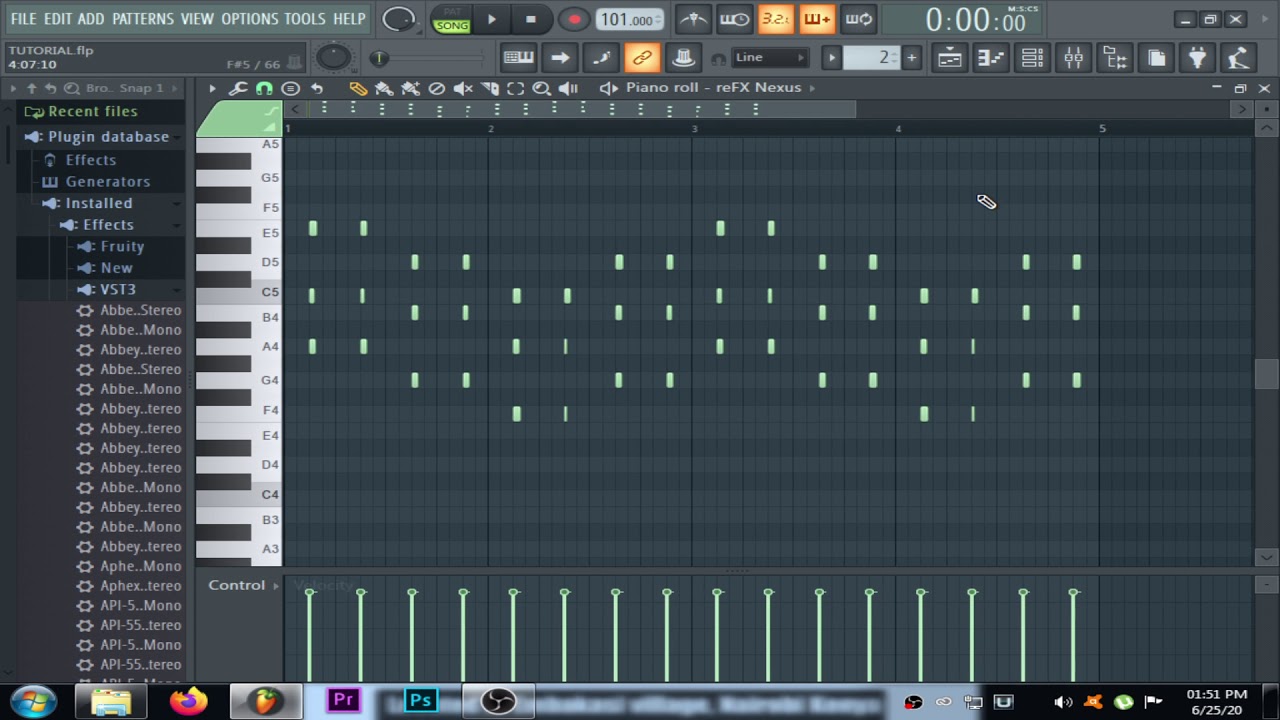Open the EDIT menu
The height and width of the screenshot is (720, 1280).
pyautogui.click(x=57, y=19)
